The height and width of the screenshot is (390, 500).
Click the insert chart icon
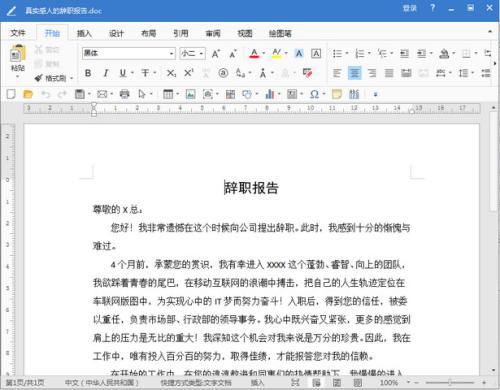(270, 94)
